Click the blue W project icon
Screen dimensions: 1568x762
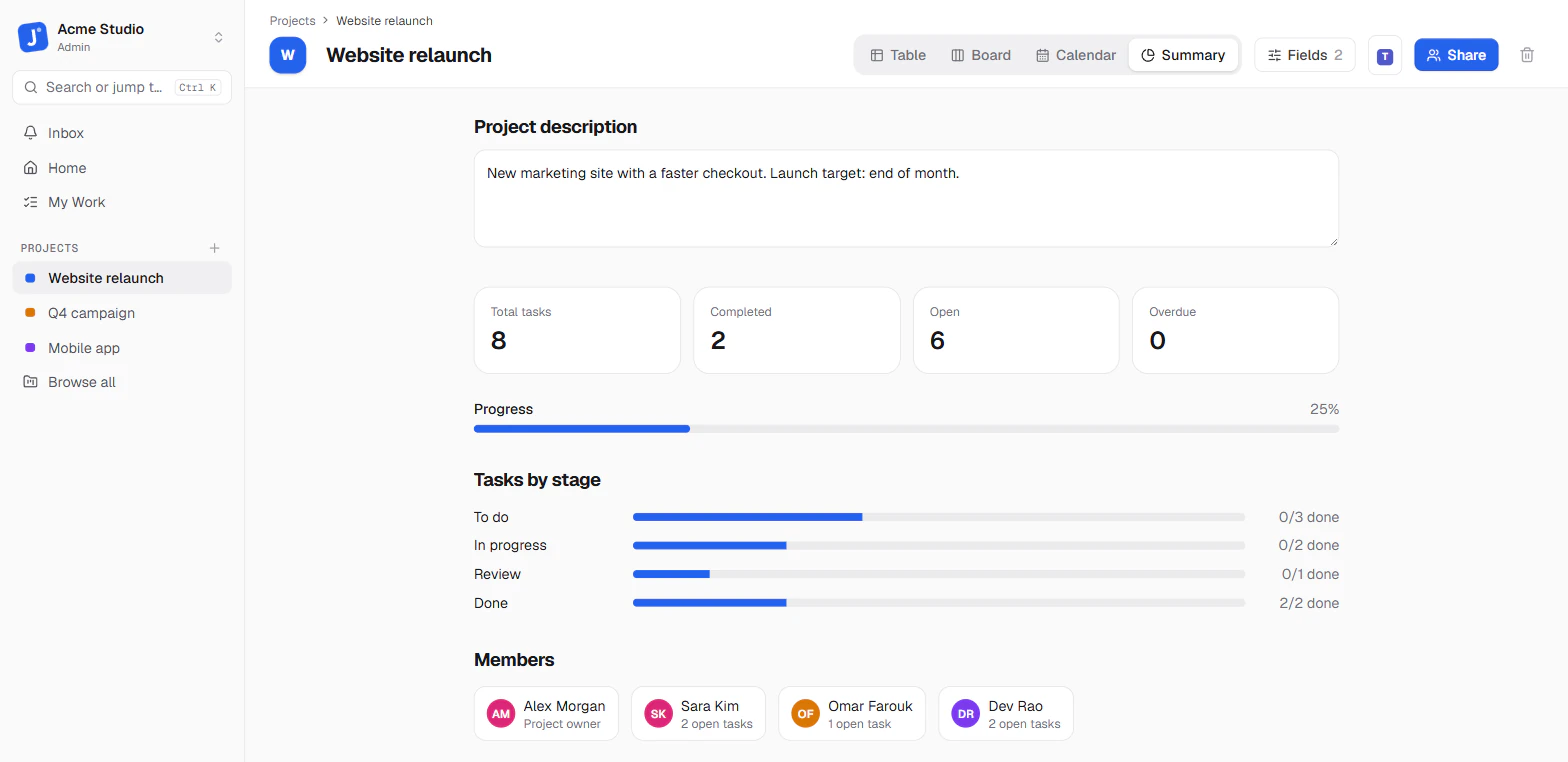(288, 55)
